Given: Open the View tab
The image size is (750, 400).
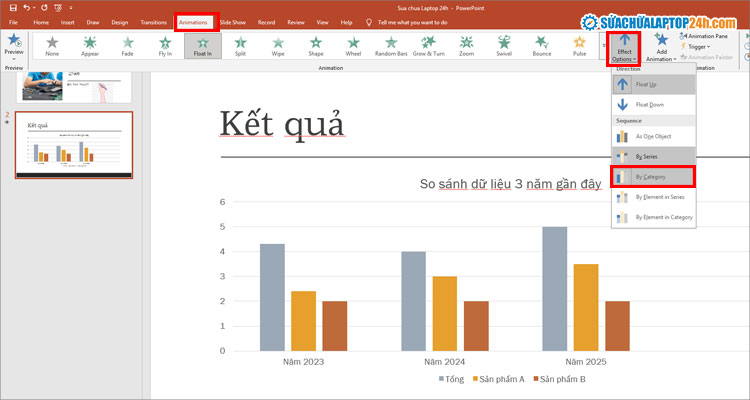Looking at the screenshot, I should pos(323,22).
